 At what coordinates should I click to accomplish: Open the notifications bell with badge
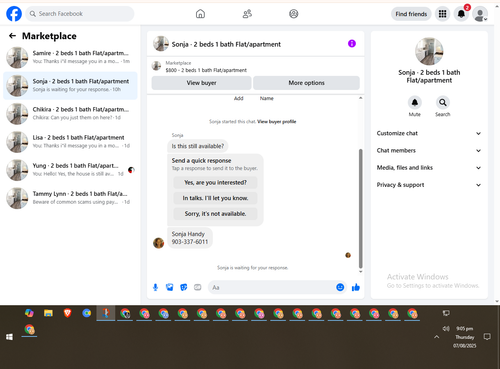[461, 14]
